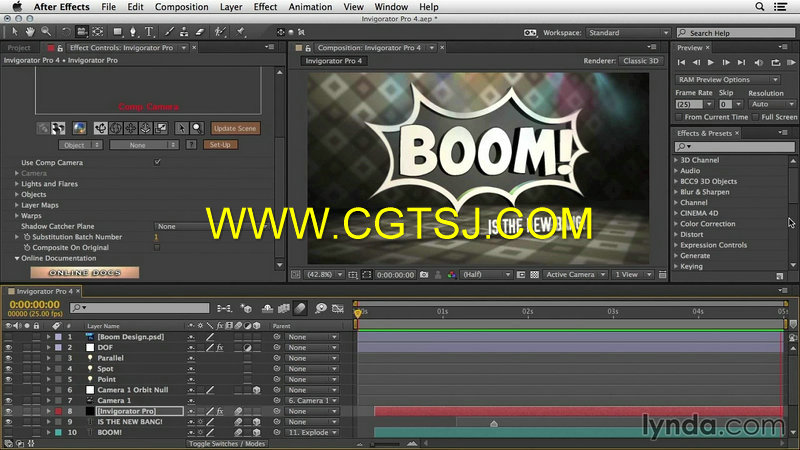Hide the Camera 1 layer eye
This screenshot has height=450, width=800.
coord(8,401)
